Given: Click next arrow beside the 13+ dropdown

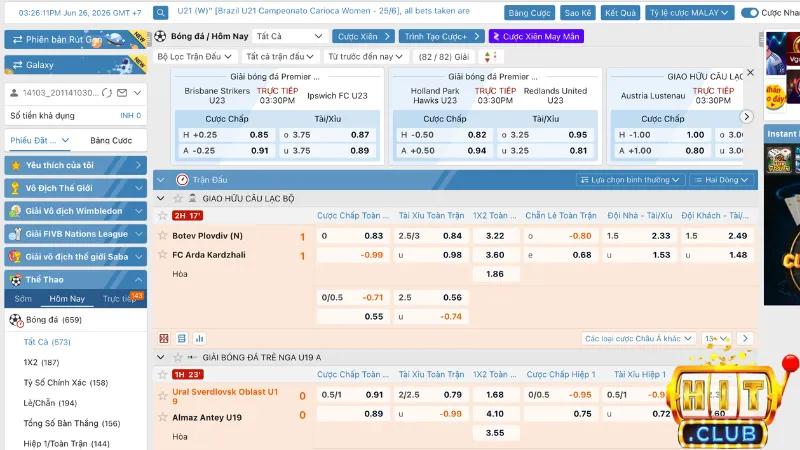Looking at the screenshot, I should [745, 338].
